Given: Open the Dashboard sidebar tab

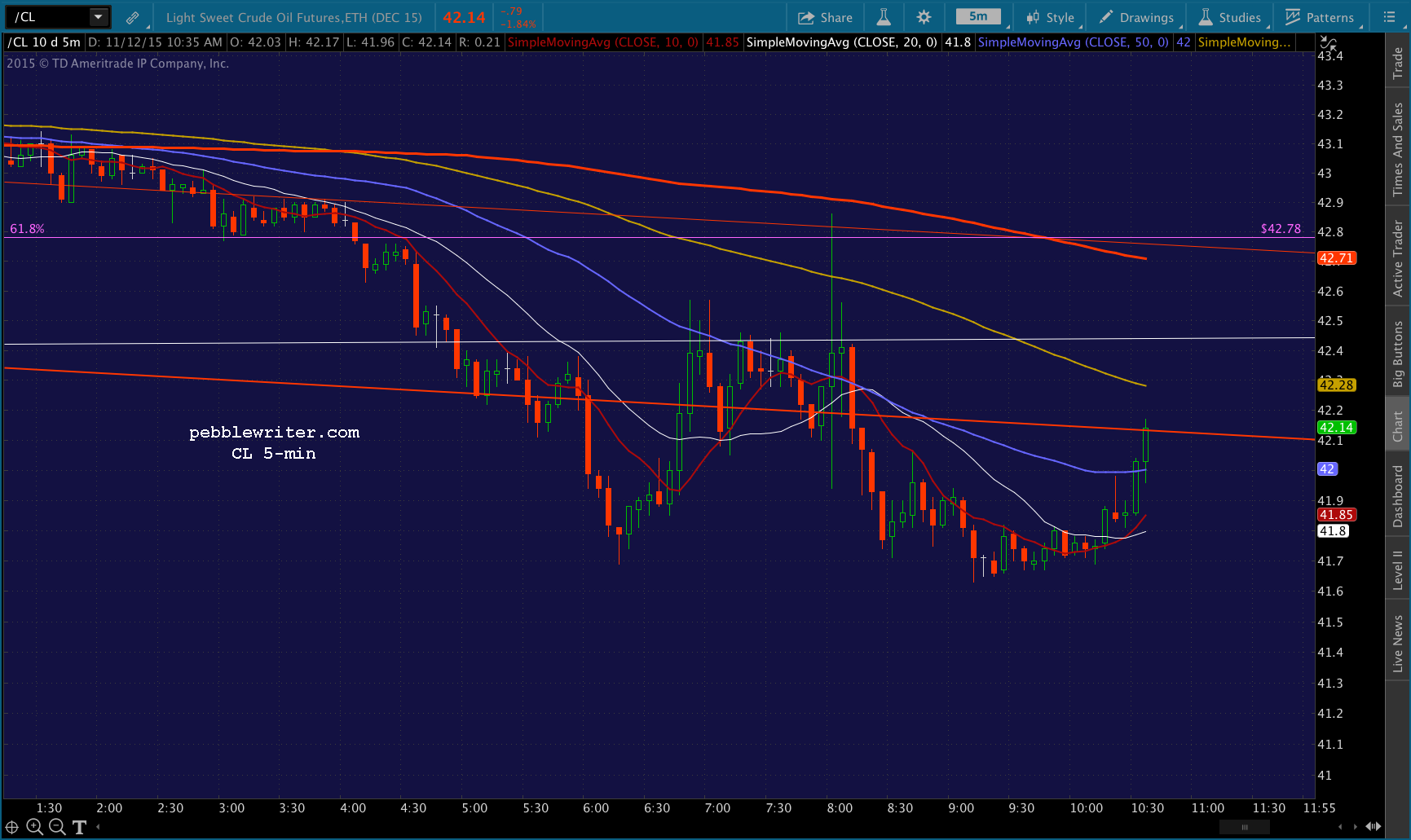Looking at the screenshot, I should coord(1398,496).
